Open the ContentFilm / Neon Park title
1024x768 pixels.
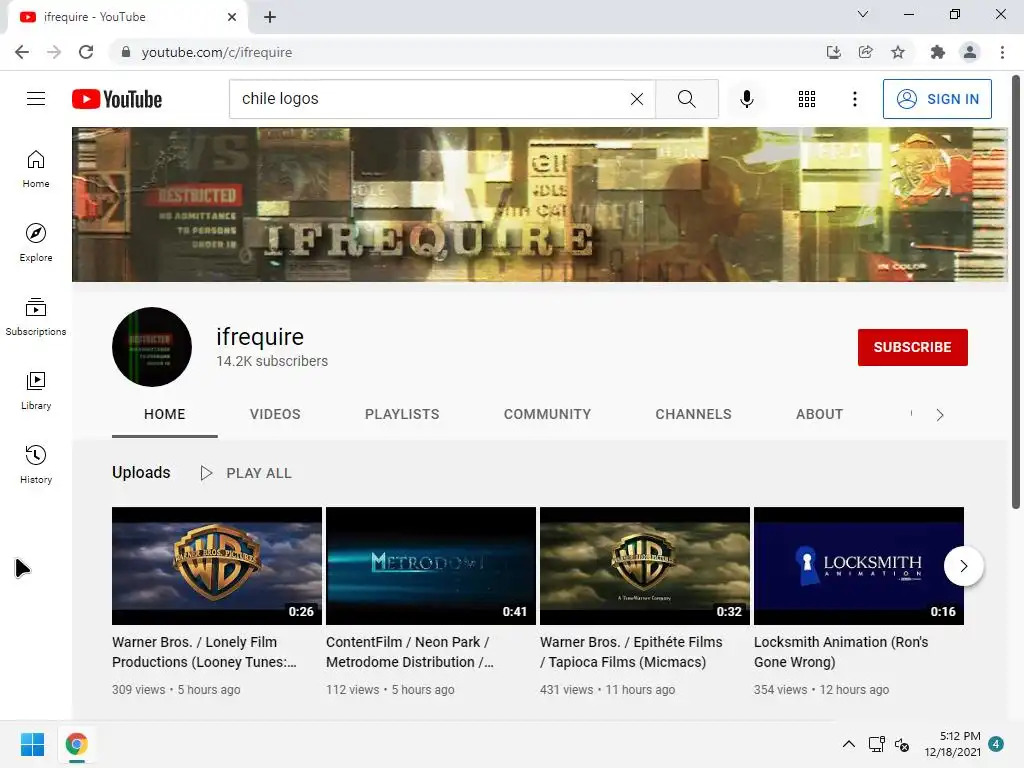[409, 652]
